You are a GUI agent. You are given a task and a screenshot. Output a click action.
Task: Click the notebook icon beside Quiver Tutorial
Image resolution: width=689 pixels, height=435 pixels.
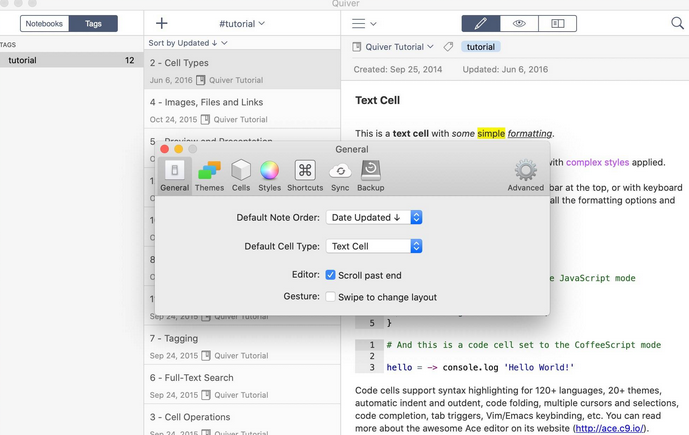357,47
